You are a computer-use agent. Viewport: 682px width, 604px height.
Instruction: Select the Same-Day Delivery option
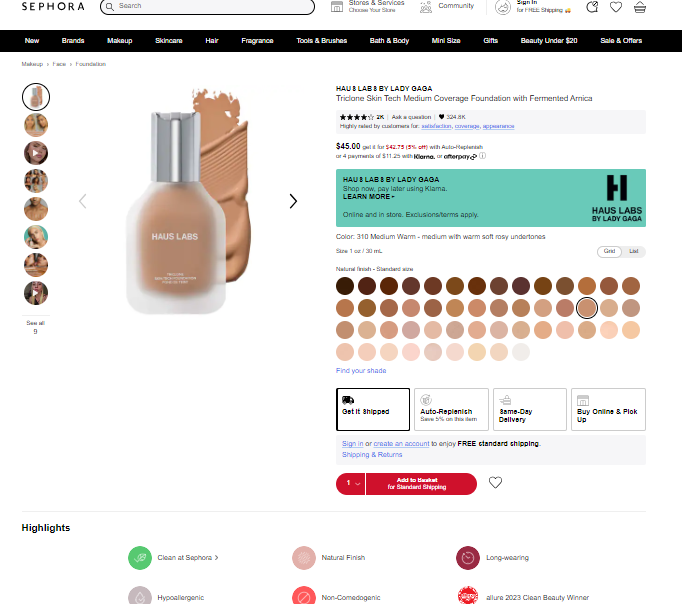[530, 410]
